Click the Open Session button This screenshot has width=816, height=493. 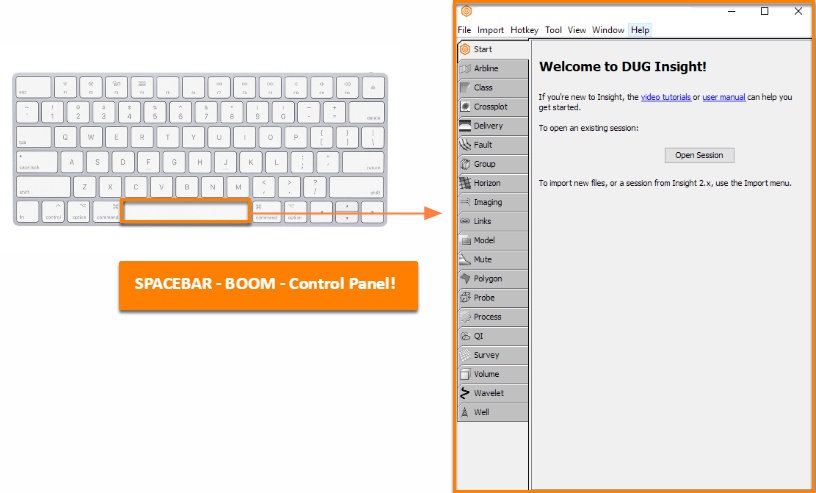pyautogui.click(x=699, y=155)
